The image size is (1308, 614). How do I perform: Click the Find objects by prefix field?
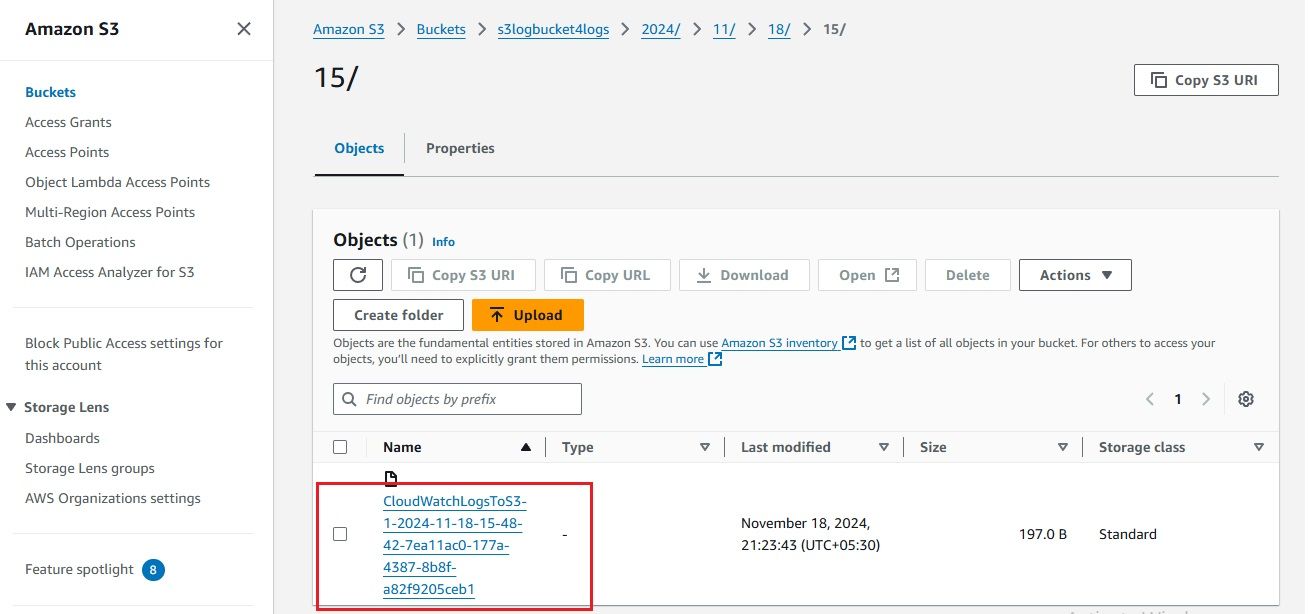[x=456, y=398]
